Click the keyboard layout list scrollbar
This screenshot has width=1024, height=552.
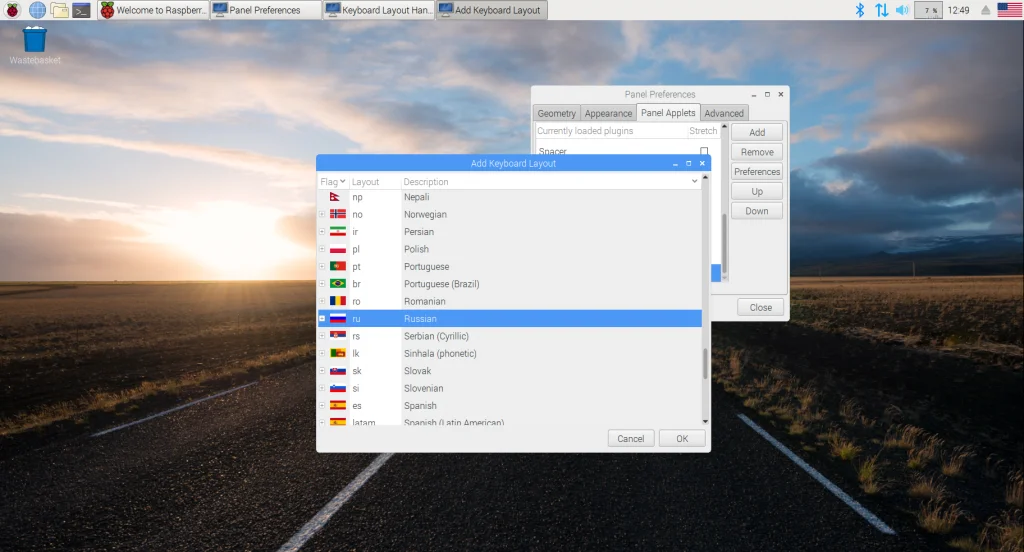[705, 364]
